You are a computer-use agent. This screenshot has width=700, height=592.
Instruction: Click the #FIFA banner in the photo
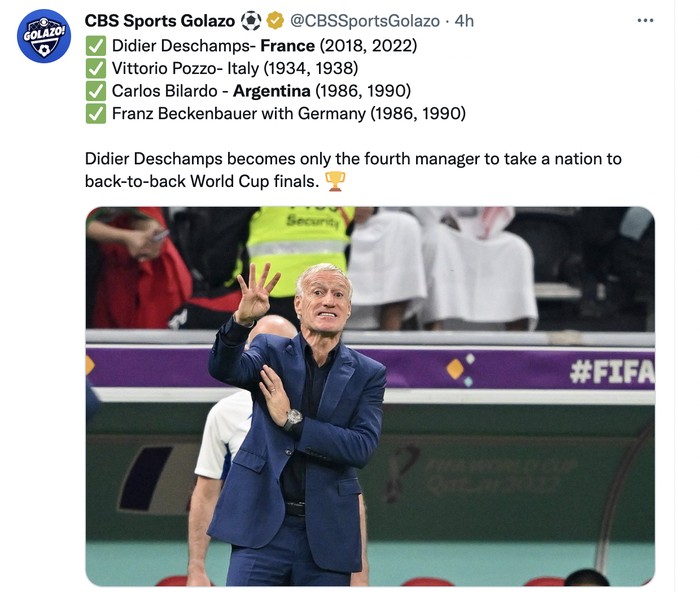coord(611,372)
